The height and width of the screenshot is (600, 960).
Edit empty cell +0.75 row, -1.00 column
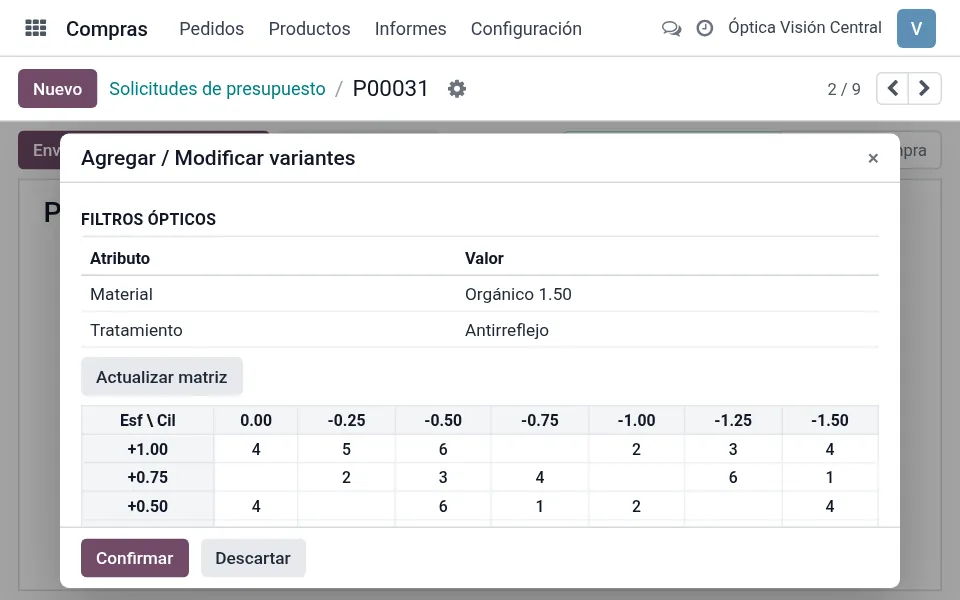637,478
